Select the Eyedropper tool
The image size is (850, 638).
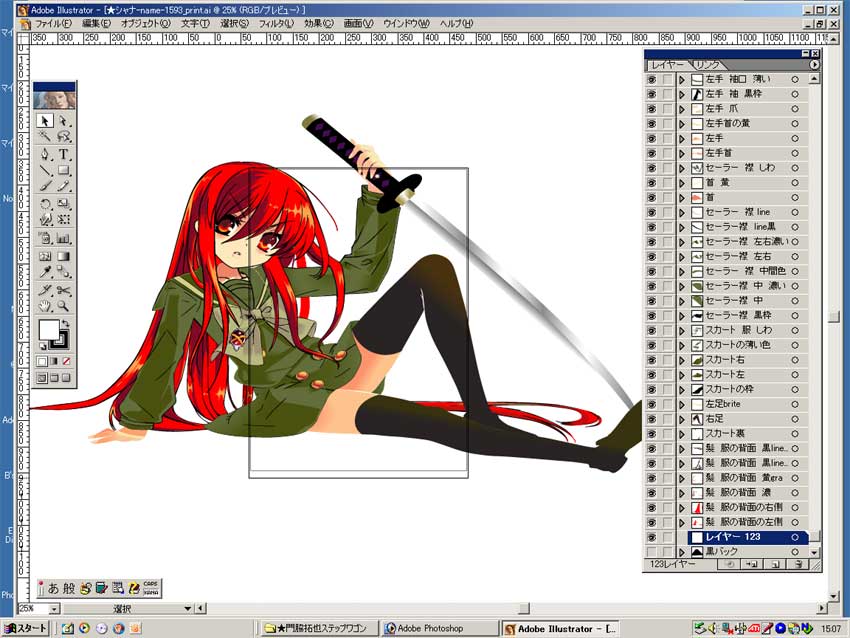[x=46, y=272]
